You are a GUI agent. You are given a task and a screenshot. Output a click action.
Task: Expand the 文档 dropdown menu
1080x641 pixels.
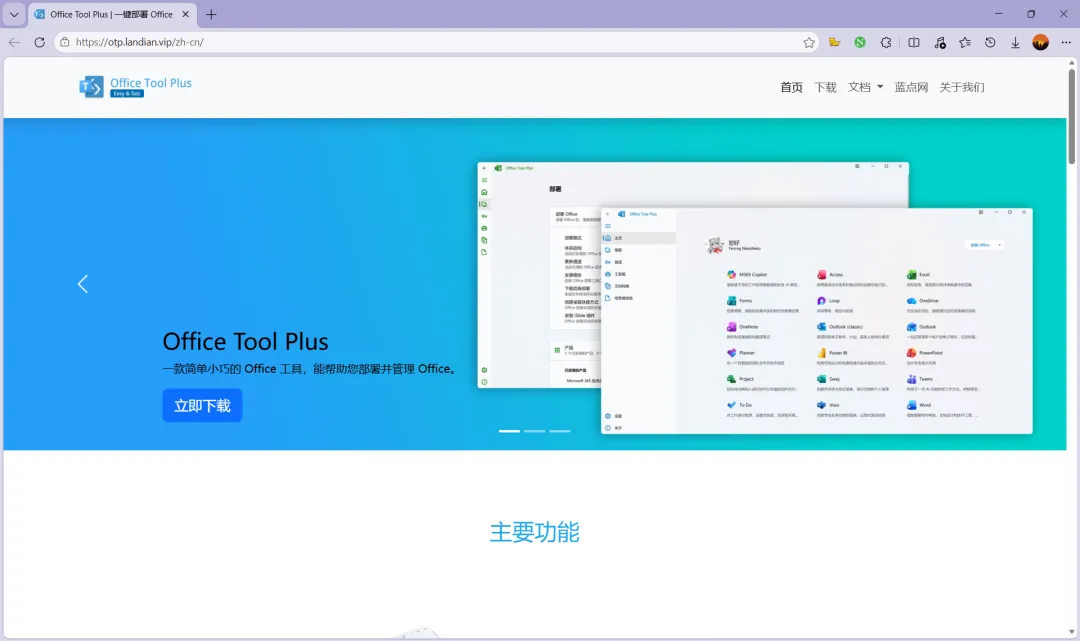click(865, 87)
